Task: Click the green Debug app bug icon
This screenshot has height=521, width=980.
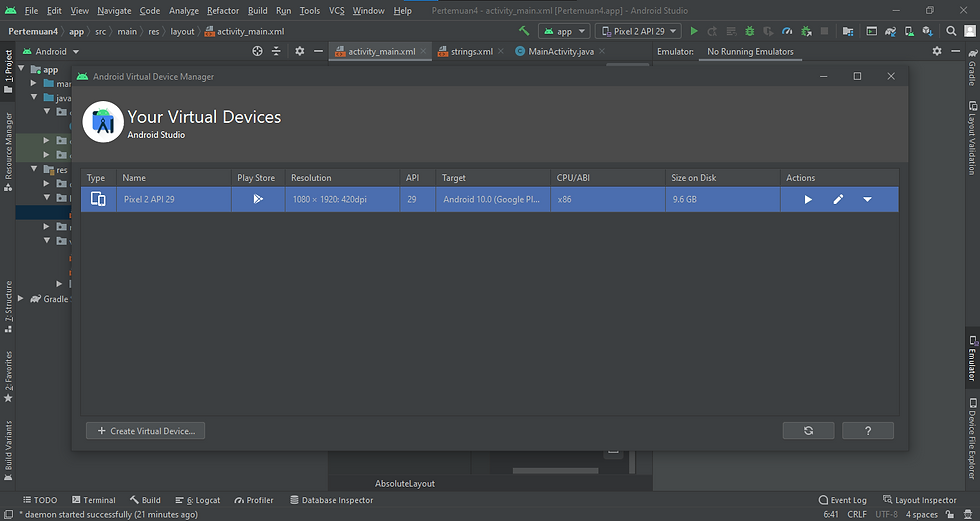Action: 749,31
